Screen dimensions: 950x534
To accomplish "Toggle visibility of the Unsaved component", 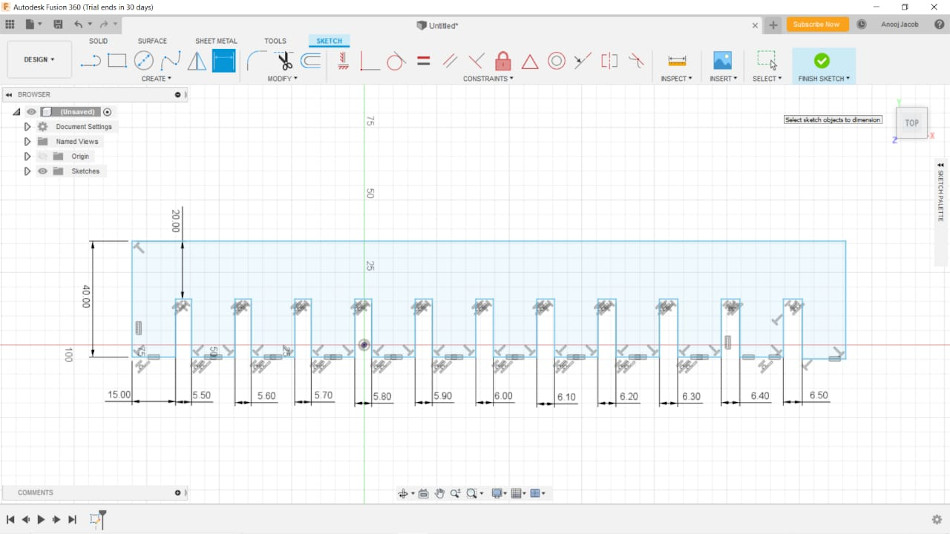I will pyautogui.click(x=32, y=112).
